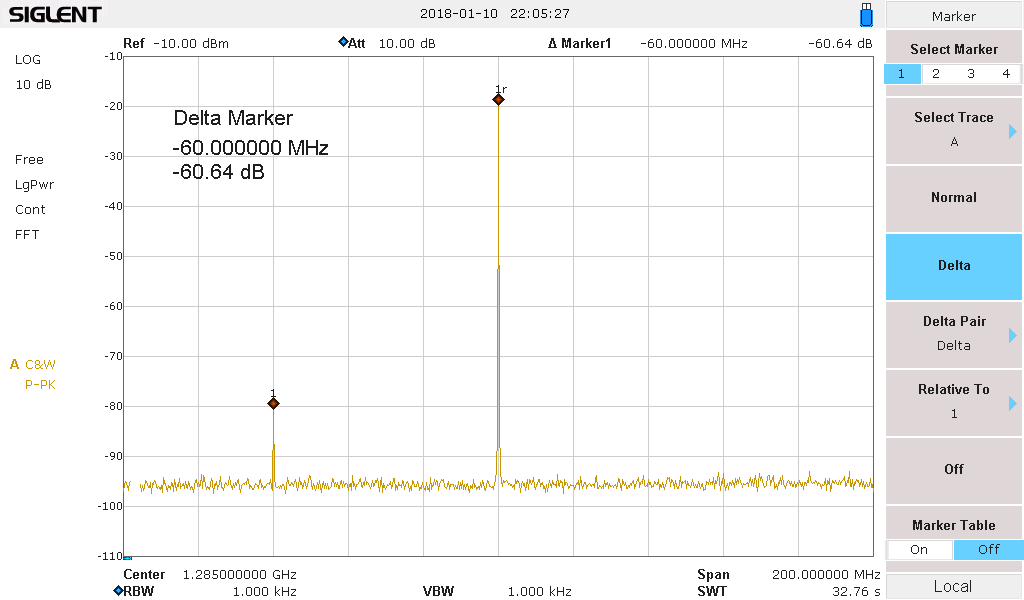
Task: Expand the Relative To setting
Action: tap(953, 401)
